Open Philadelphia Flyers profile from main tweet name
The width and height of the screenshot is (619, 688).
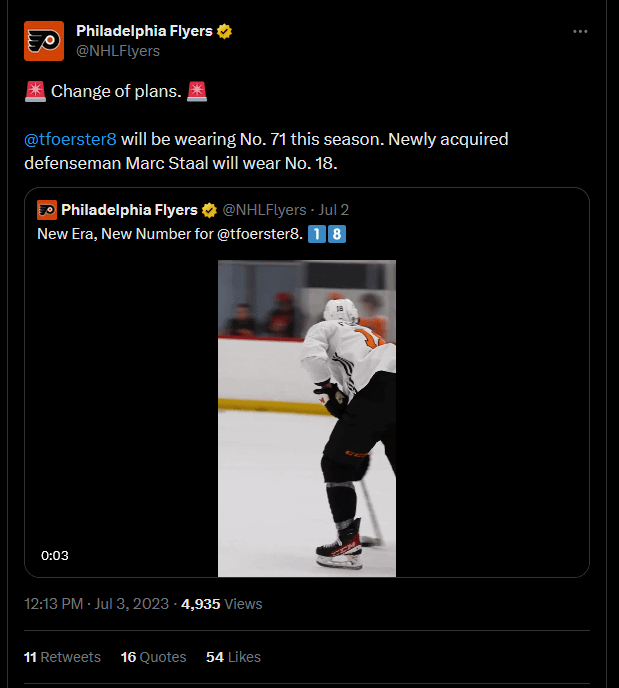144,31
